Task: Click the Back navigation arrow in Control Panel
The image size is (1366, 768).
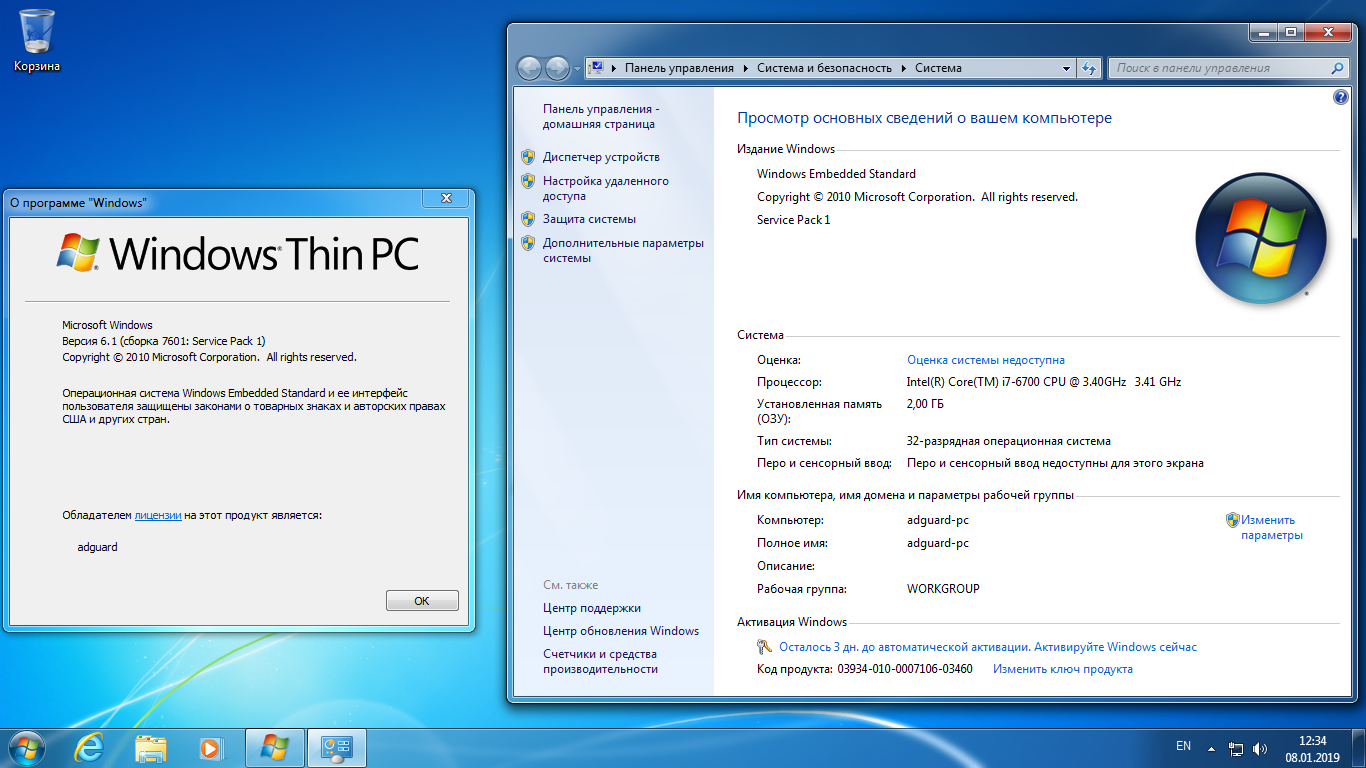Action: [530, 68]
